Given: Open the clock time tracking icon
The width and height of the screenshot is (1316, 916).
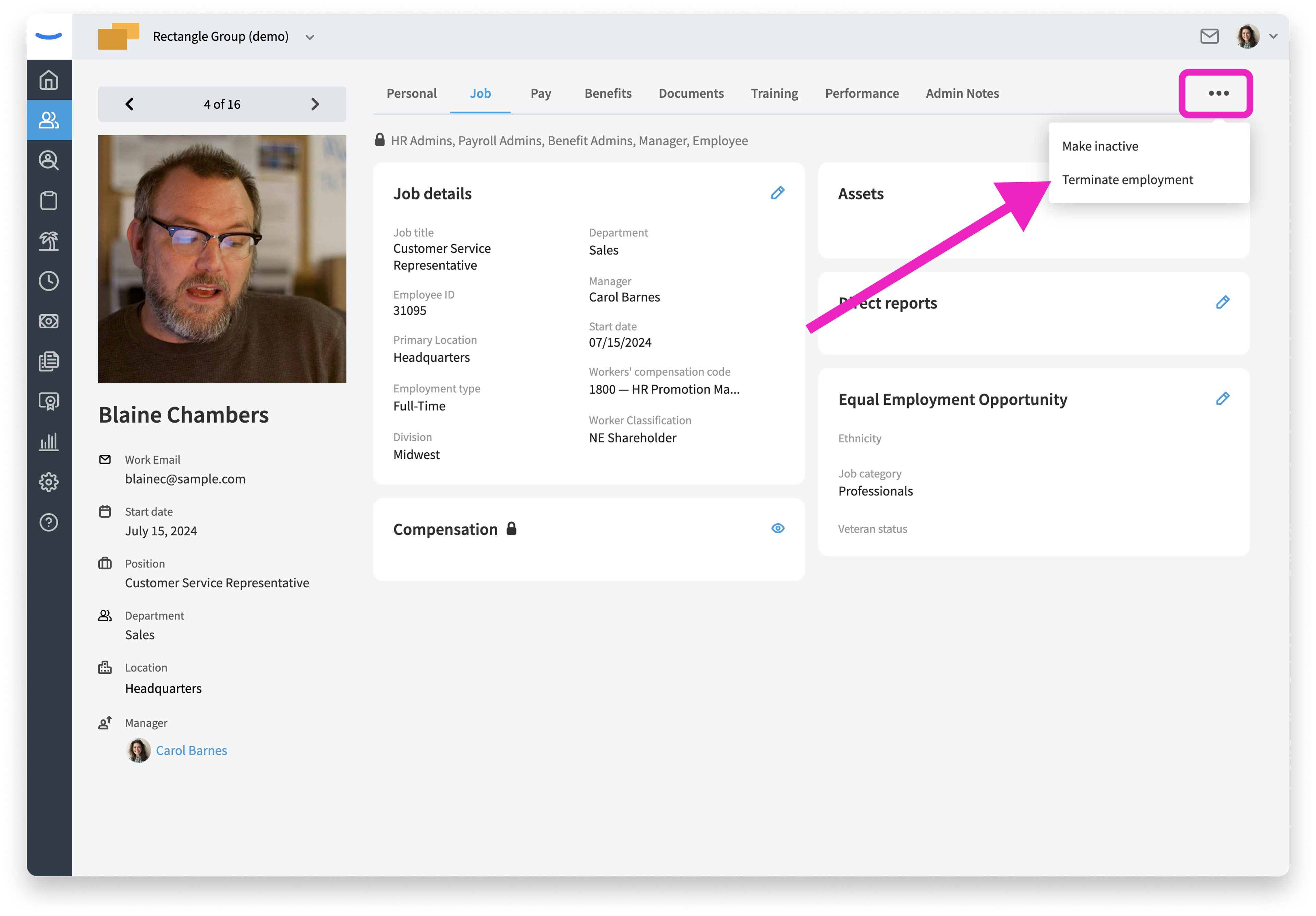Looking at the screenshot, I should pos(49,281).
